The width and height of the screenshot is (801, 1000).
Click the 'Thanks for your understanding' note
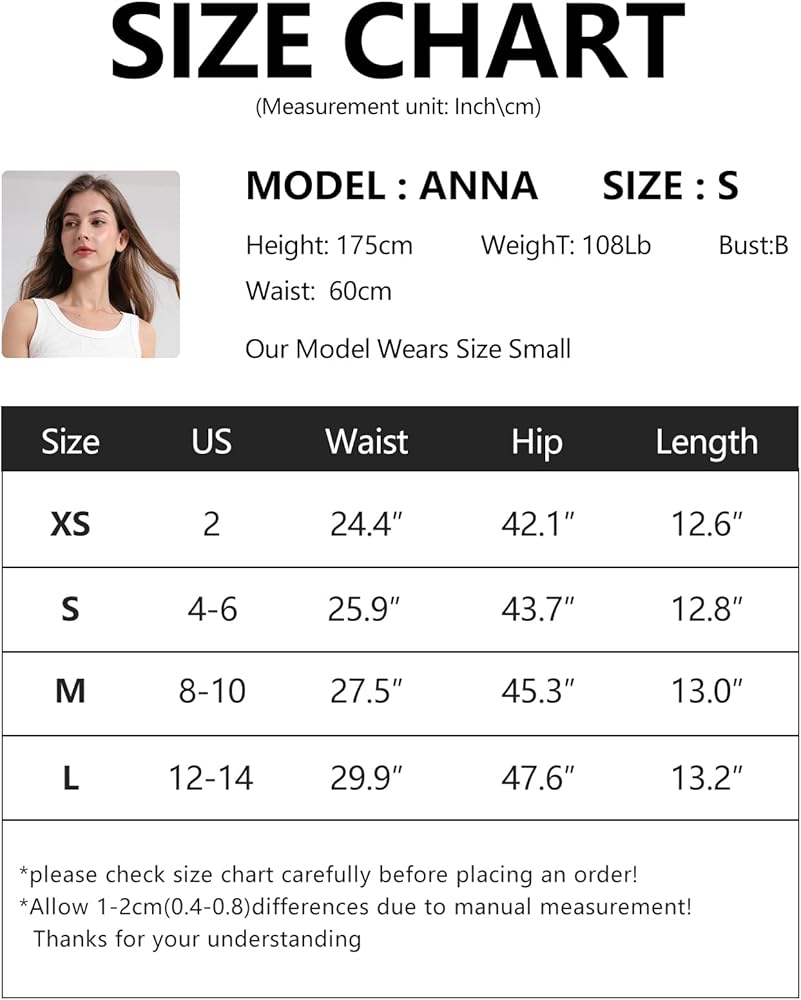click(197, 939)
